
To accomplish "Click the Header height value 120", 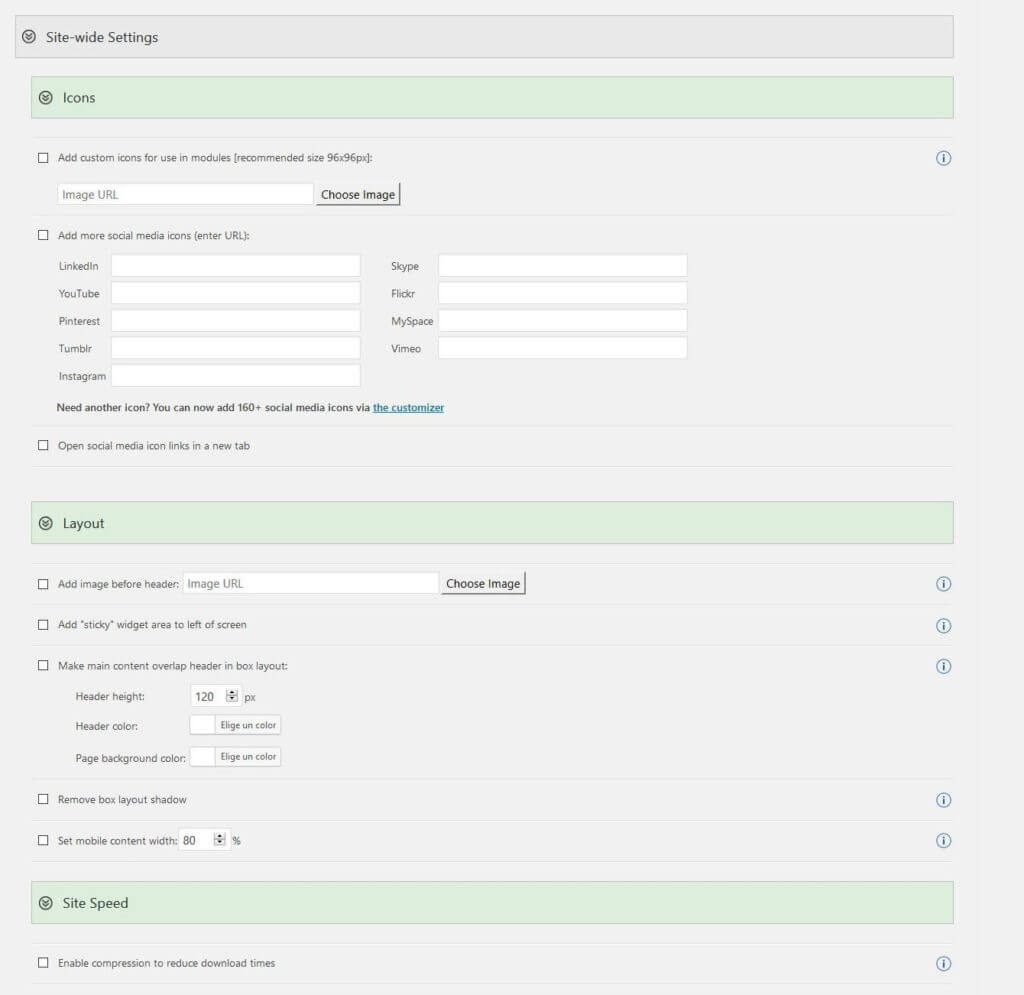I will pyautogui.click(x=205, y=697).
